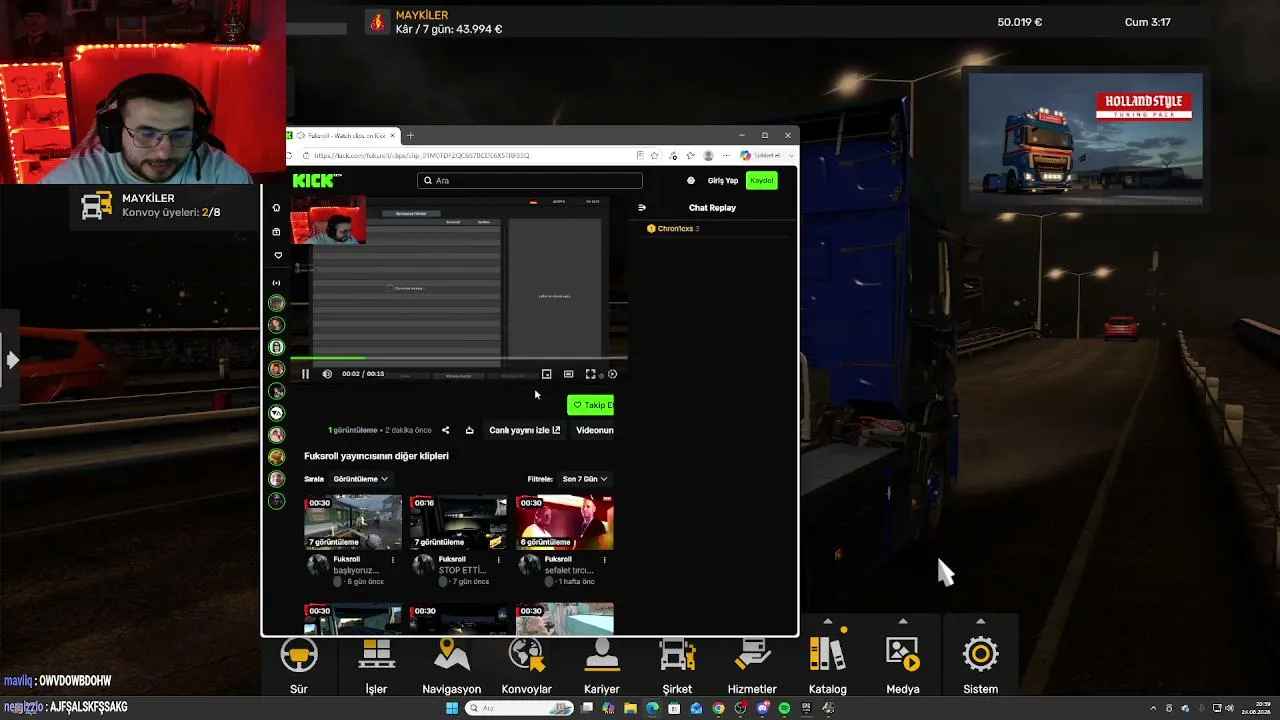Viewport: 1280px width, 720px height.
Task: Open the Şirket company menu
Action: (677, 666)
